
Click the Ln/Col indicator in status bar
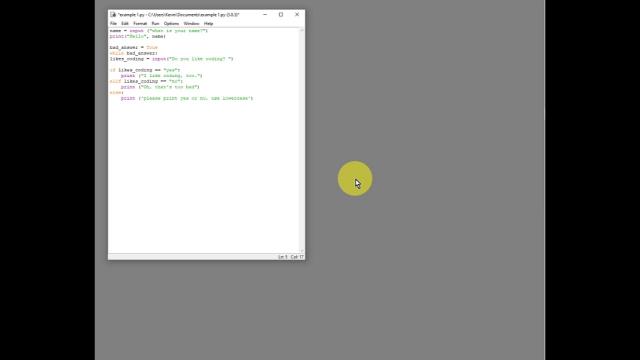point(291,257)
